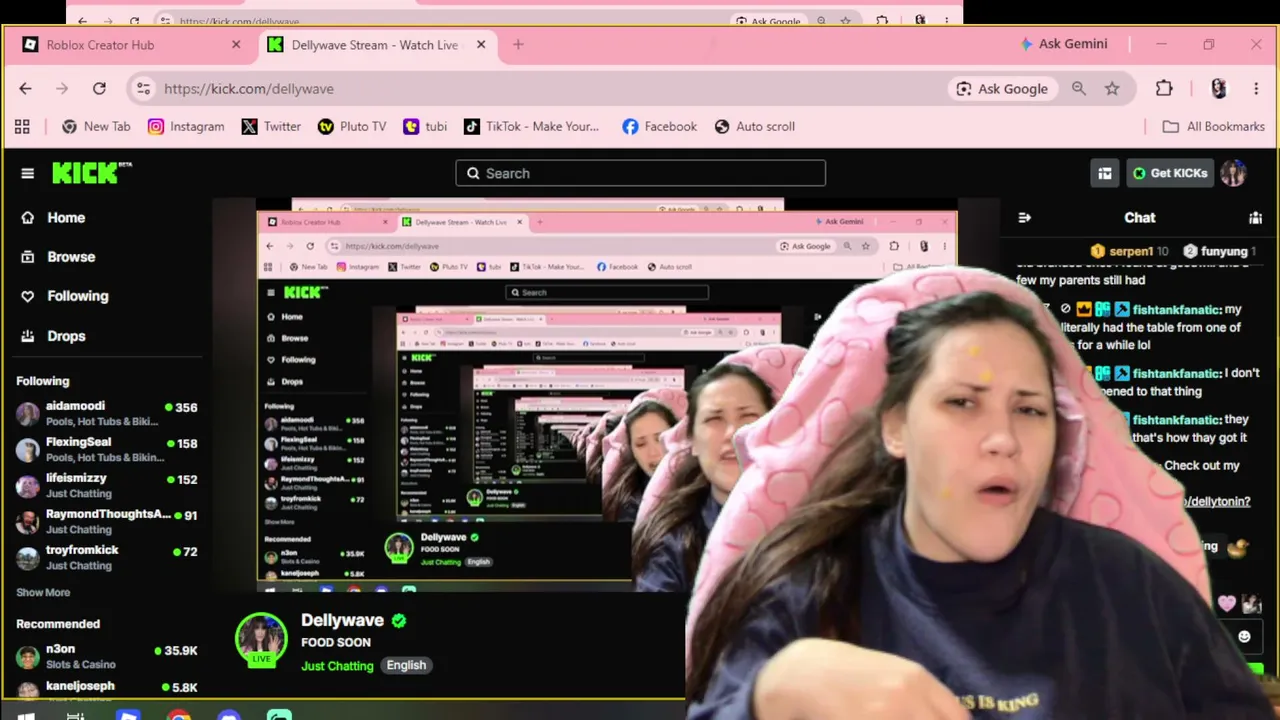Expand Following list with Show More
This screenshot has width=1280, height=720.
43,592
